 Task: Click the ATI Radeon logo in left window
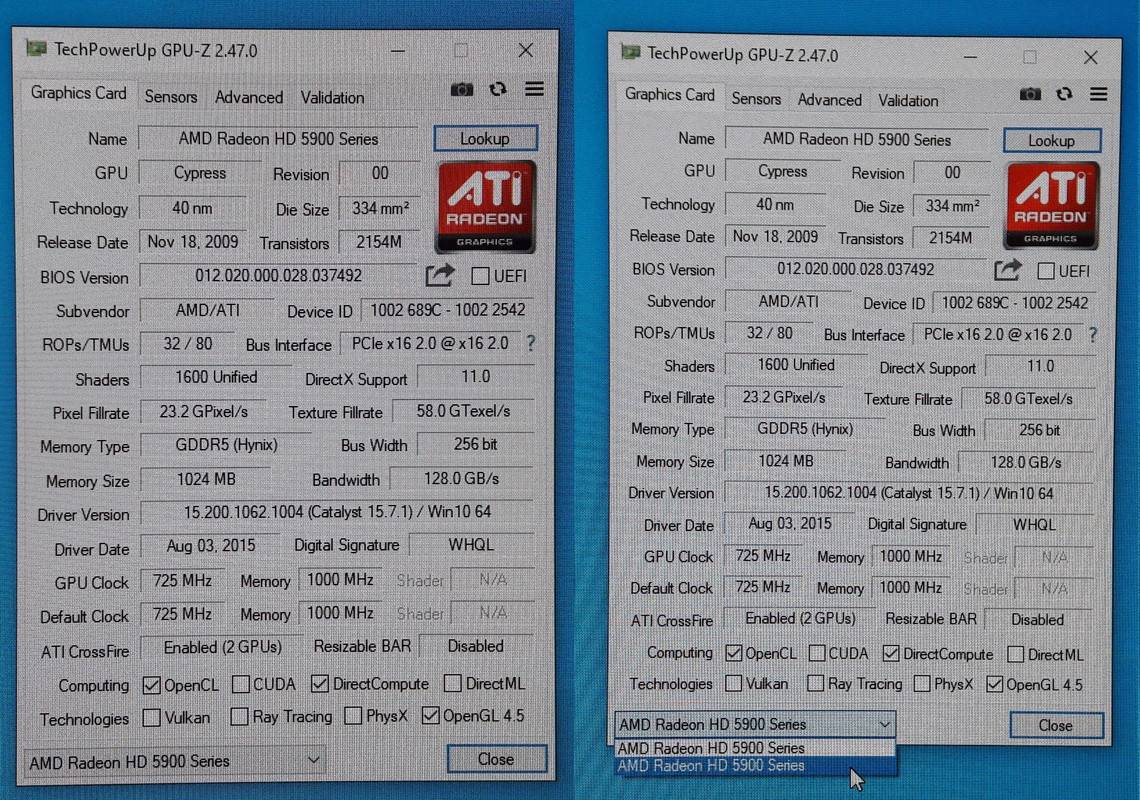tap(486, 207)
